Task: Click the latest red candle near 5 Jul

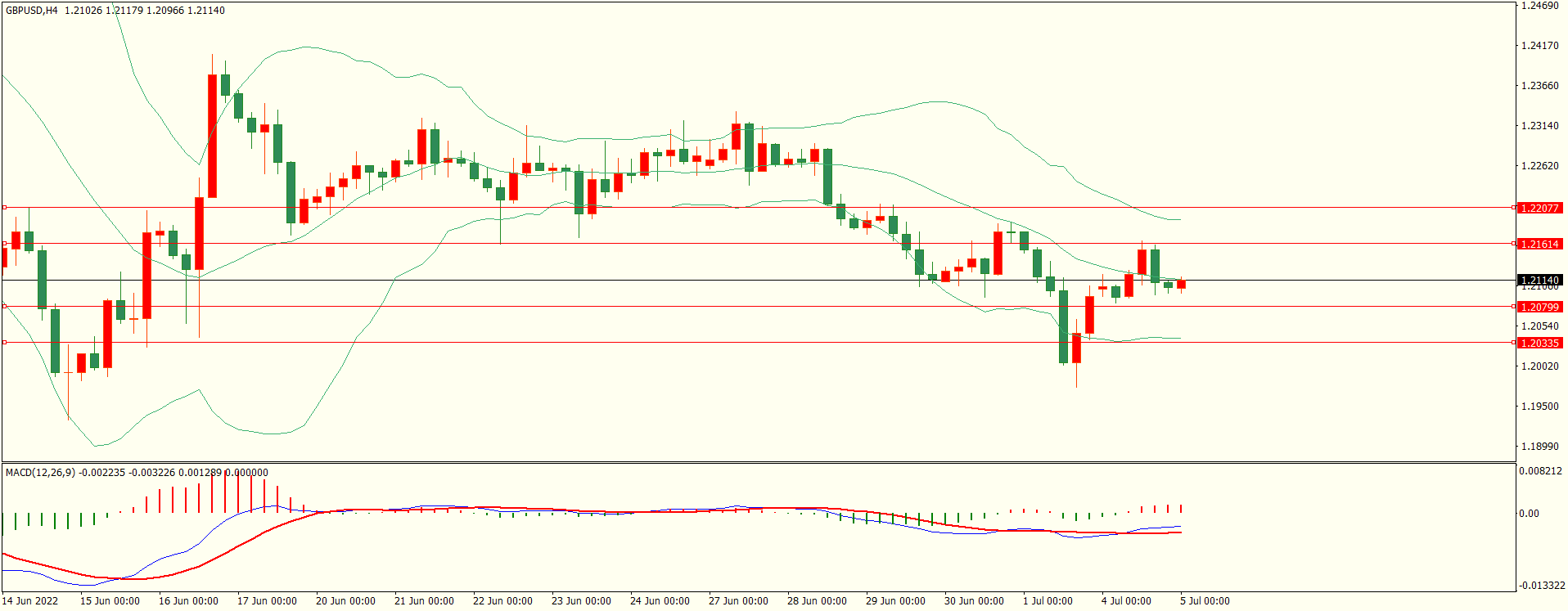Action: [1181, 285]
